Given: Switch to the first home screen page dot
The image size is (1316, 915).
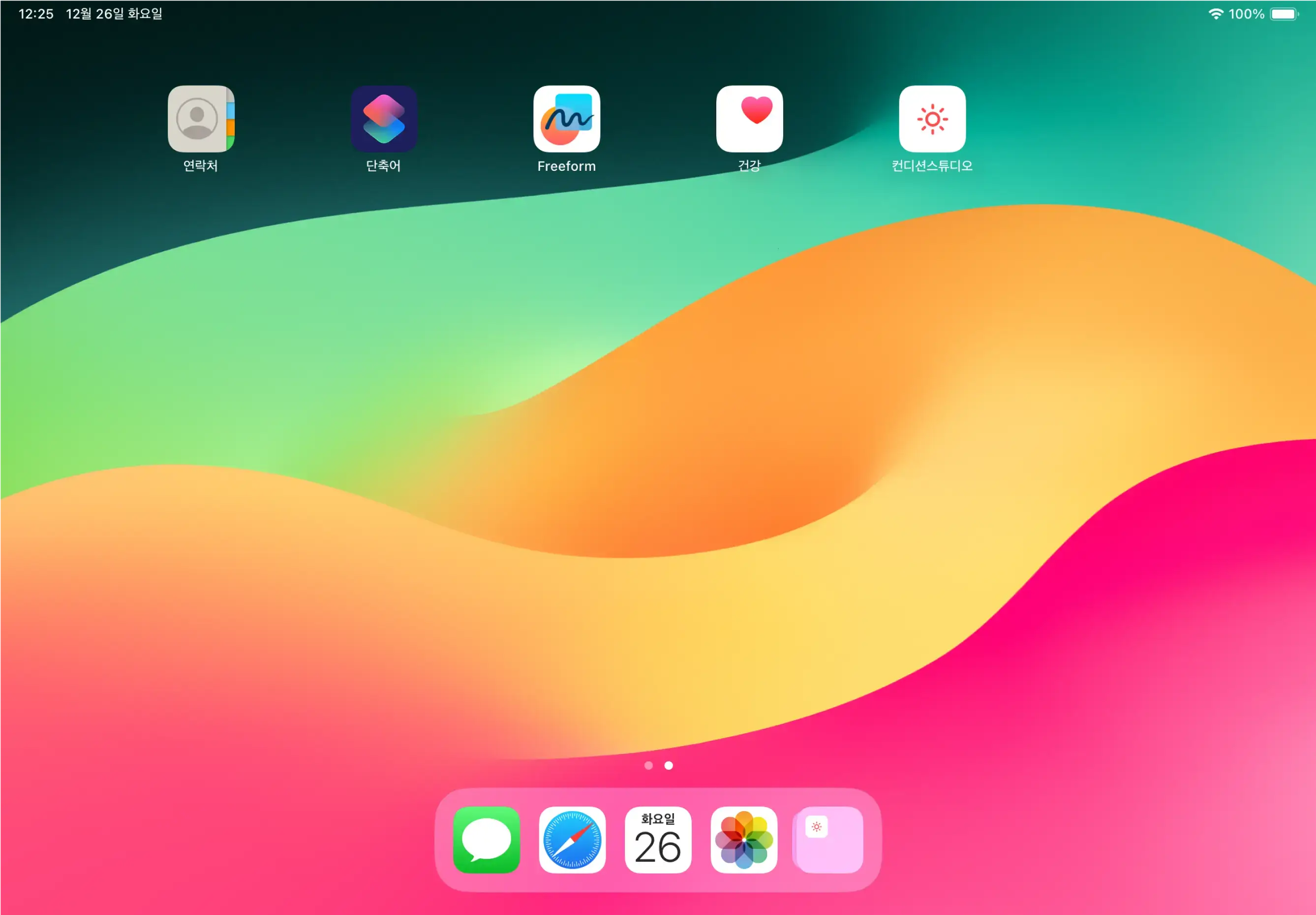Looking at the screenshot, I should [x=648, y=765].
